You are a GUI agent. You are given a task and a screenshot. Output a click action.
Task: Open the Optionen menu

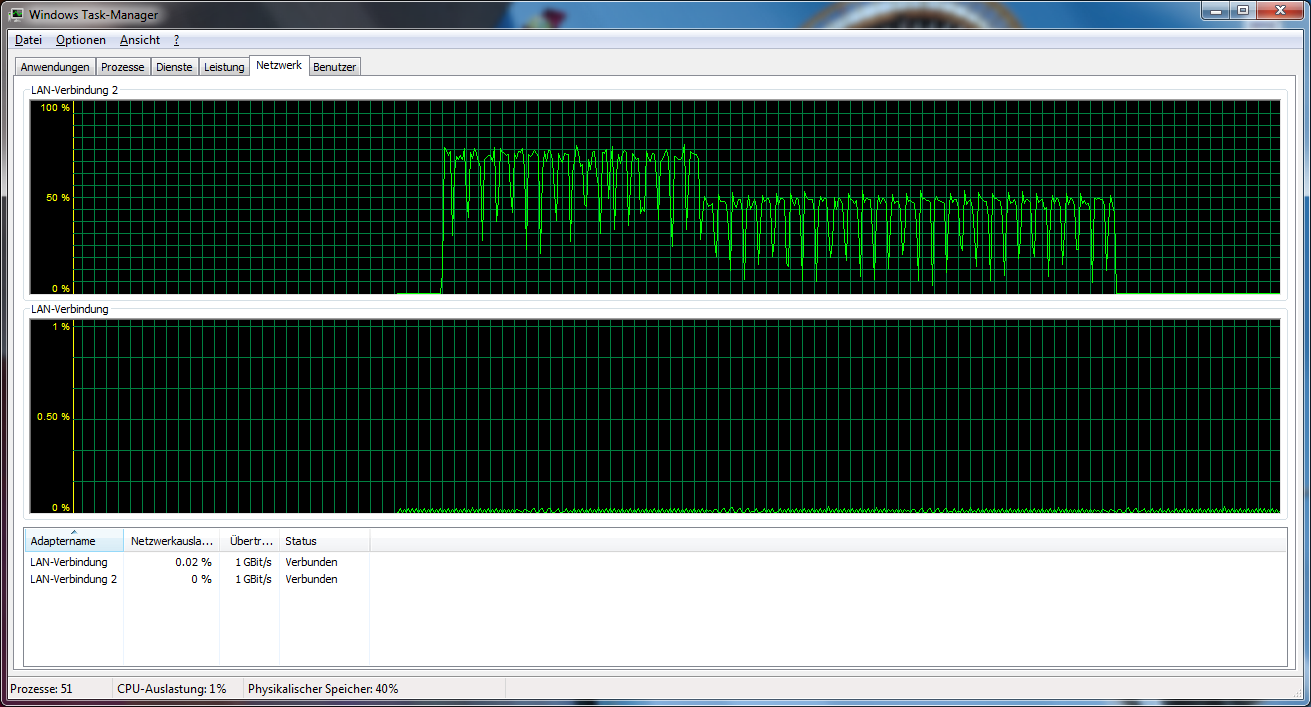point(81,40)
